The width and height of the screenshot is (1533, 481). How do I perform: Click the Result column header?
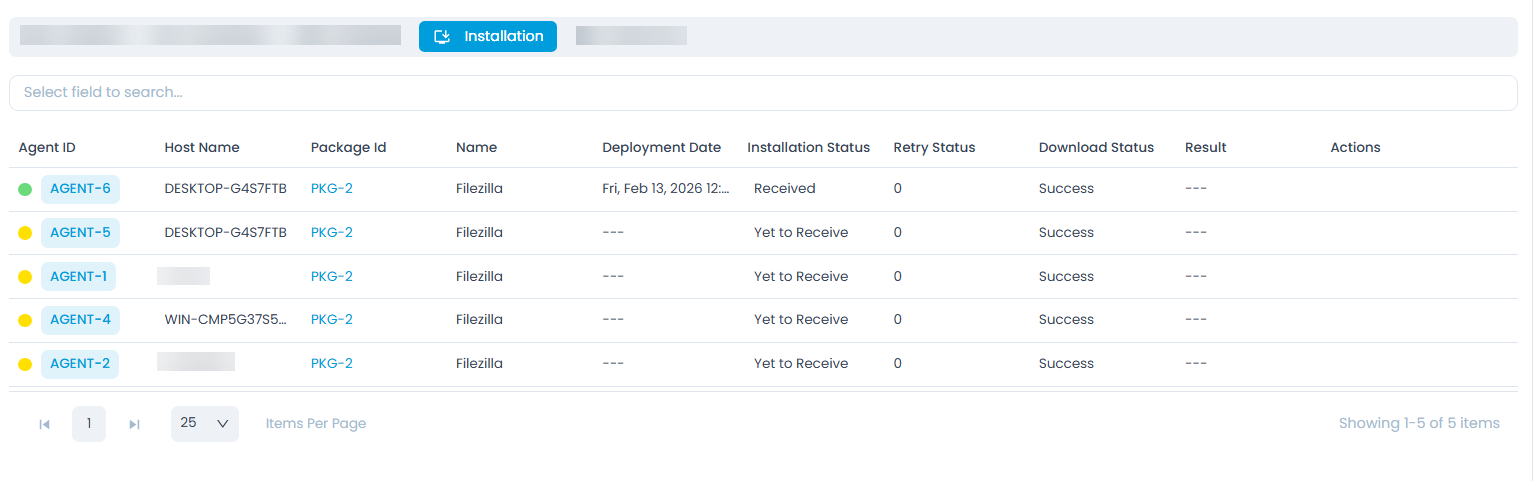pos(1206,148)
